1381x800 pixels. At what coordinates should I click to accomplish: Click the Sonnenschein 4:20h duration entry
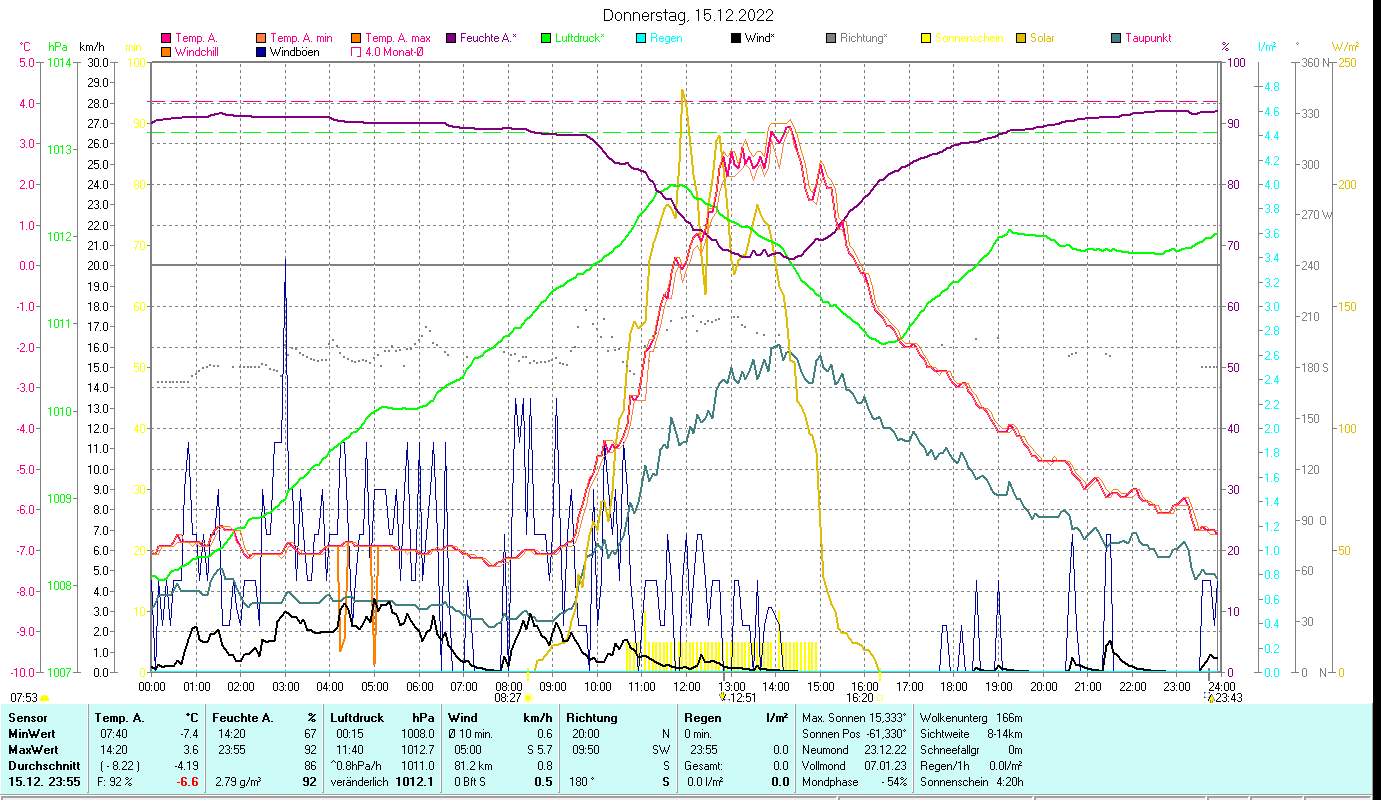click(970, 782)
